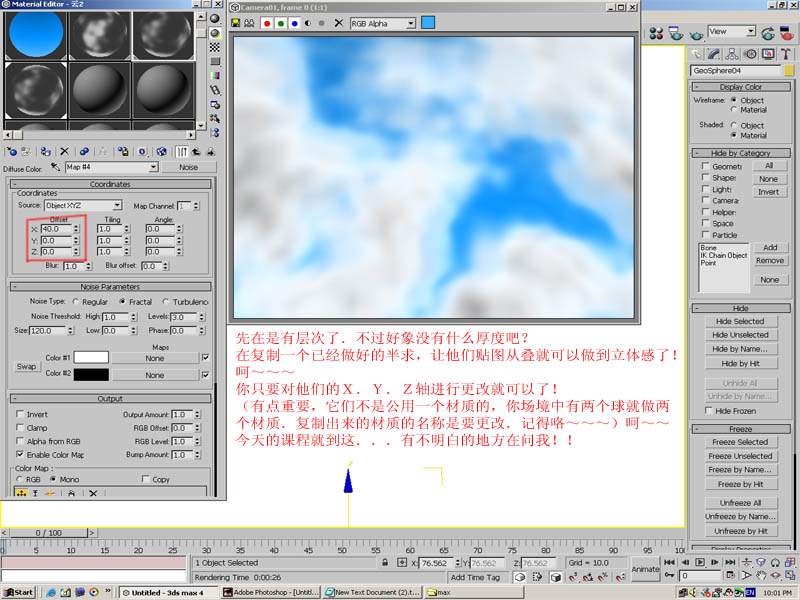Click Animate button
Viewport: 800px width, 600px height.
coord(645,569)
